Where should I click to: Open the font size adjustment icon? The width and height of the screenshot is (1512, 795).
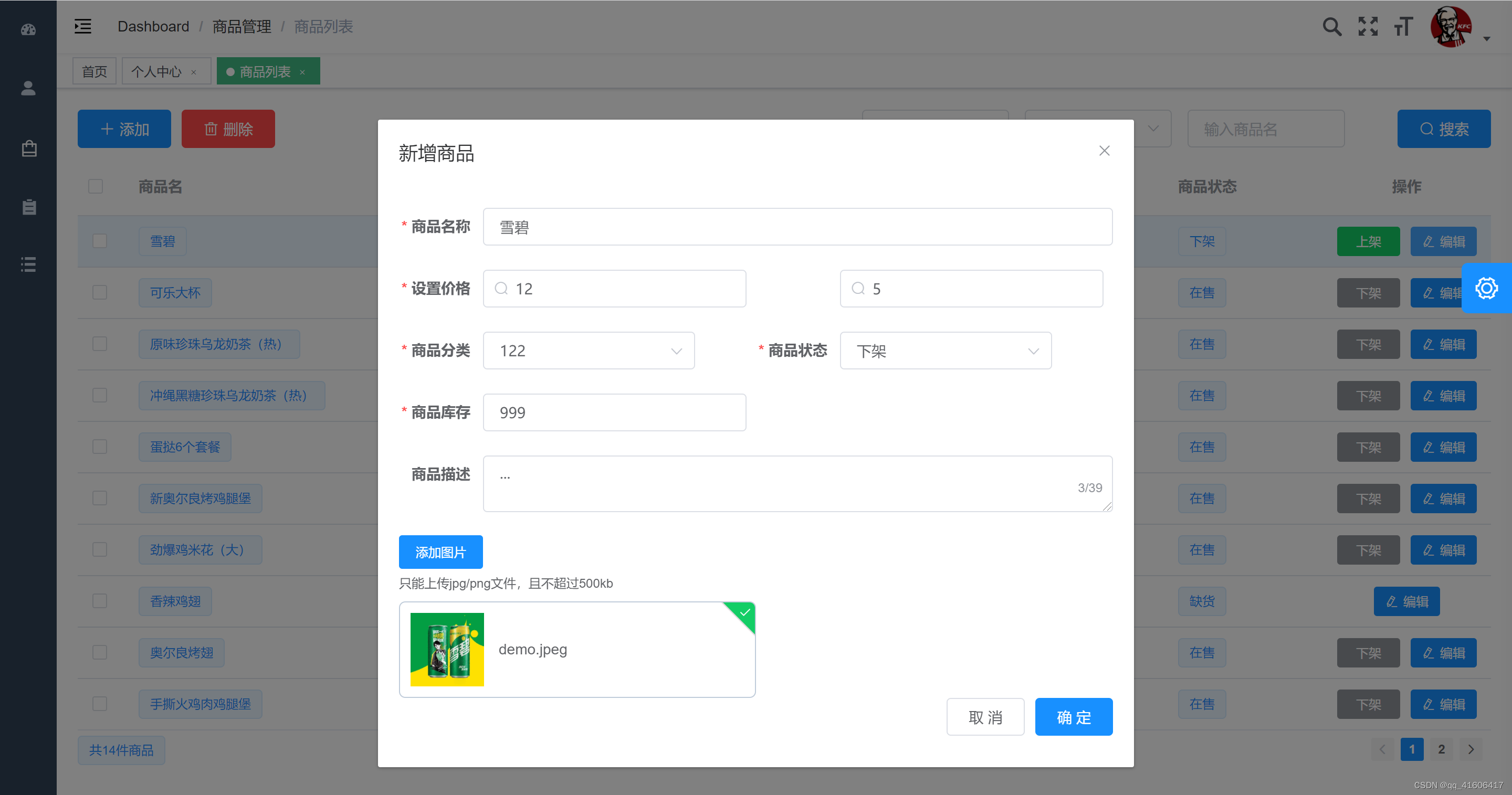point(1403,26)
